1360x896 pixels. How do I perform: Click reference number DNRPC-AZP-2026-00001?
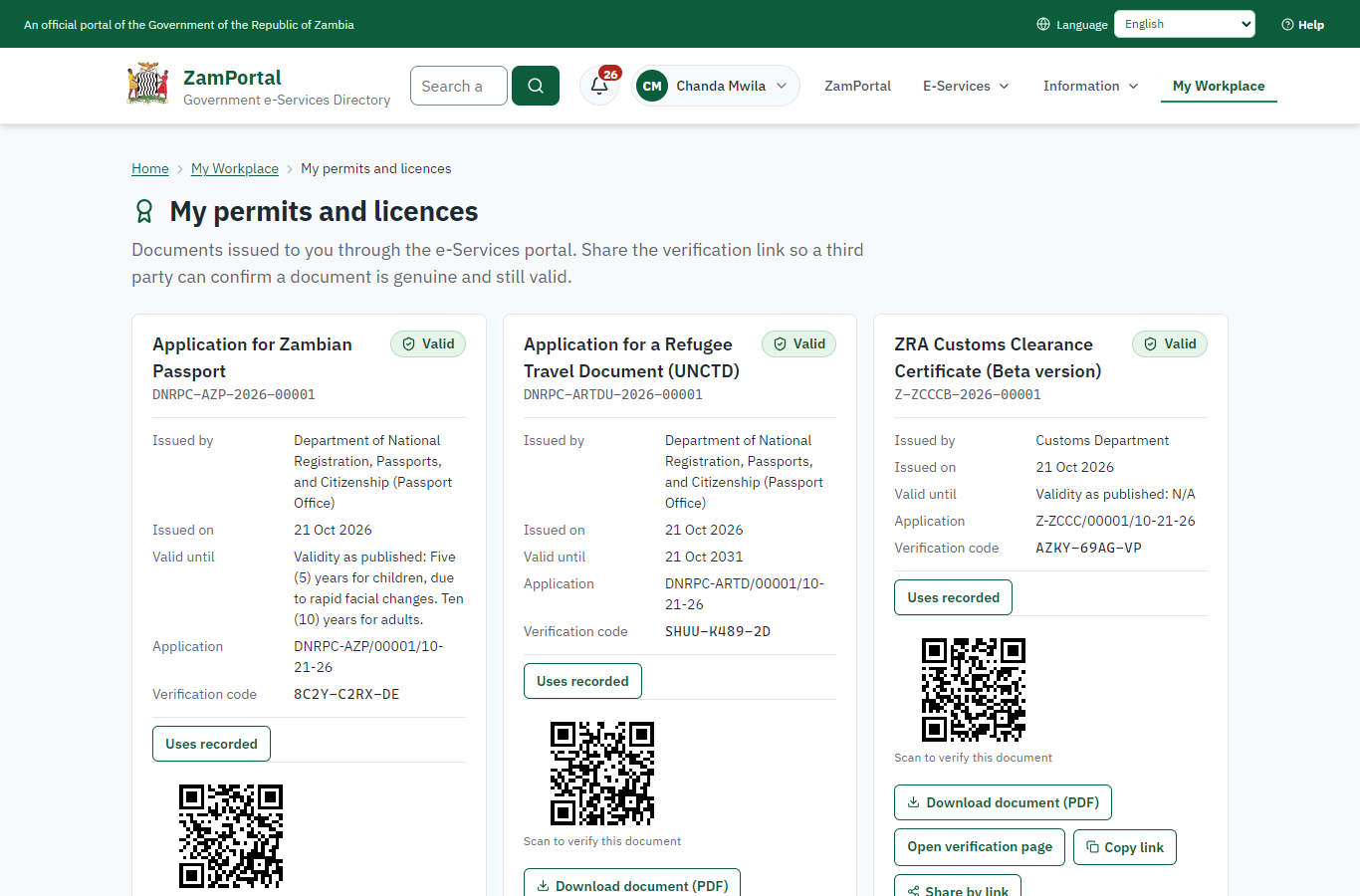click(x=234, y=394)
